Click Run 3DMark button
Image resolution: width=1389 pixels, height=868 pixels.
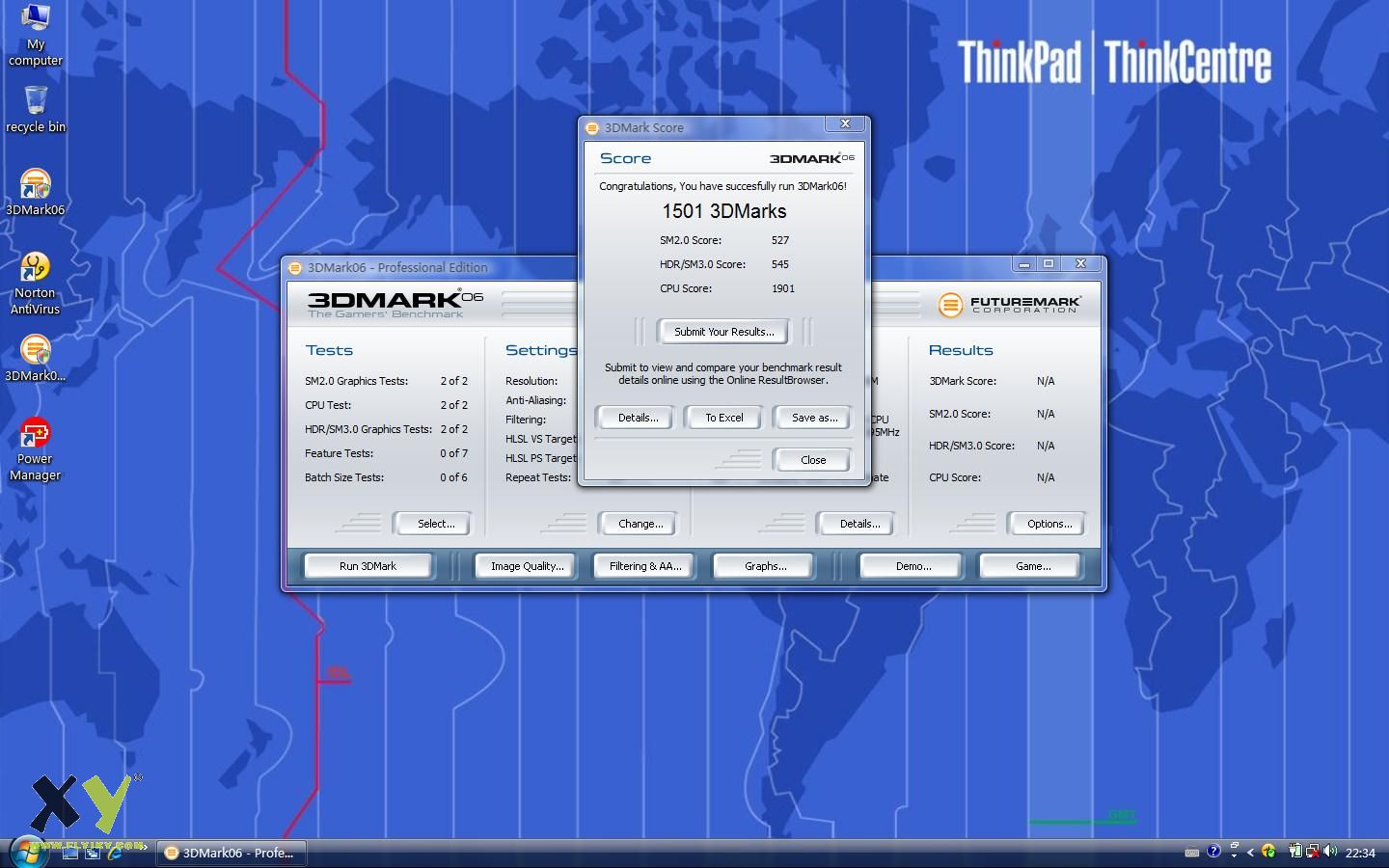pos(368,566)
